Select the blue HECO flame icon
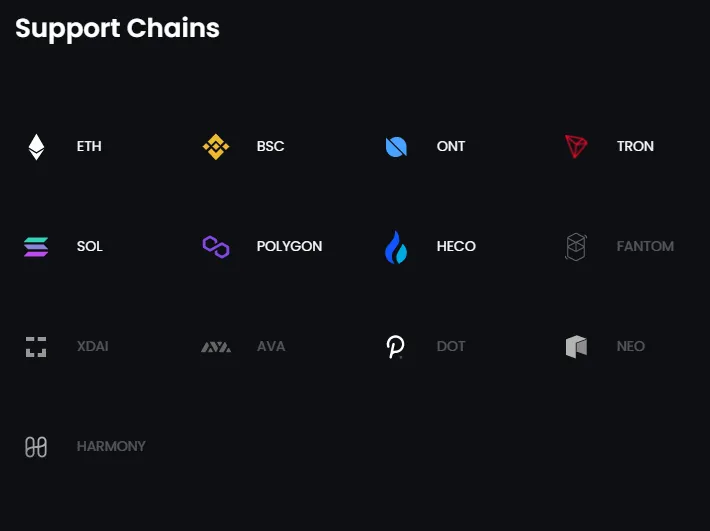710x531 pixels. (396, 247)
